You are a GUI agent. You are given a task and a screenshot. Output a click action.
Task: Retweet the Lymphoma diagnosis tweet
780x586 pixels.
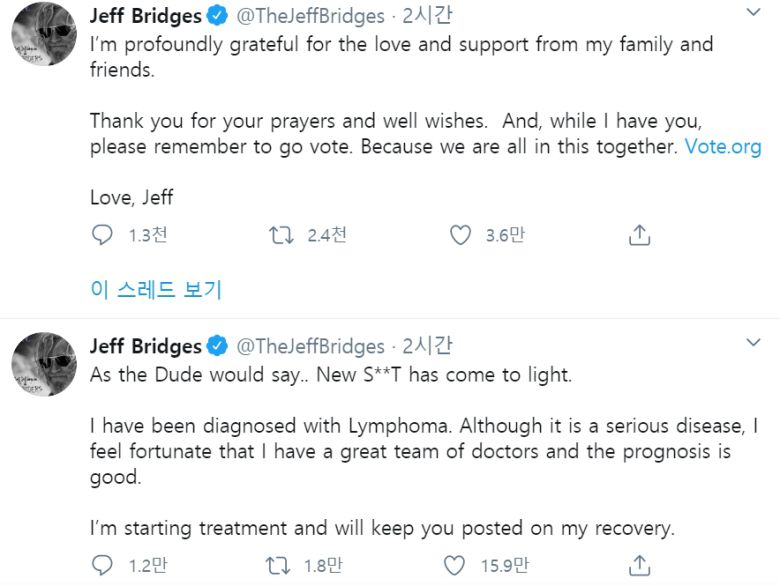coord(281,566)
